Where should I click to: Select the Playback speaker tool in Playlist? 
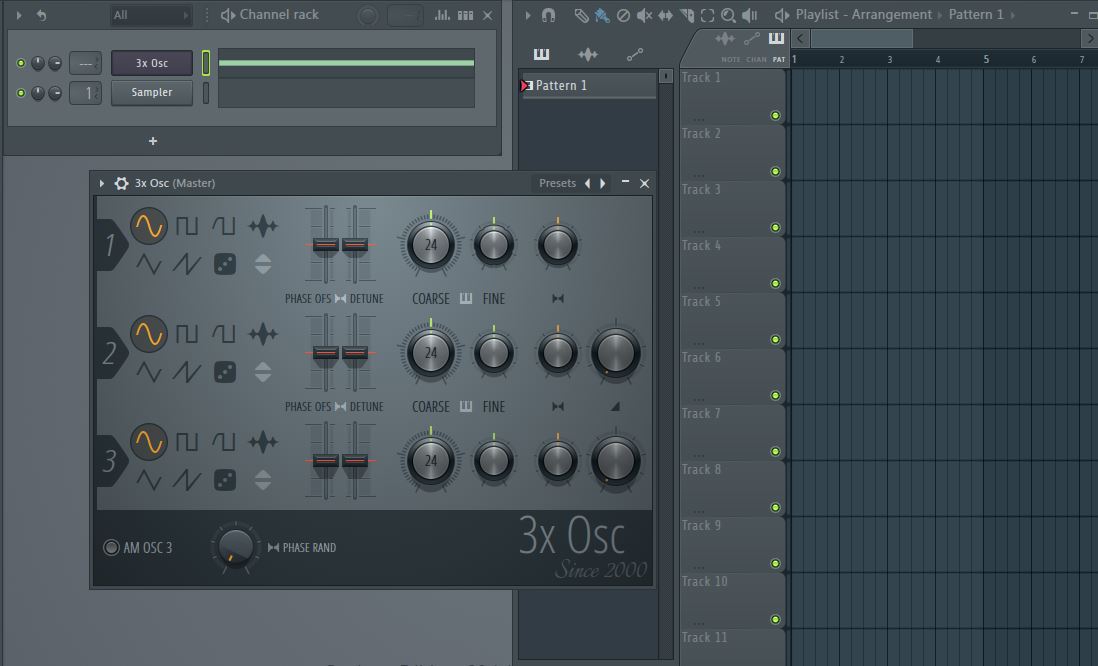coord(749,15)
